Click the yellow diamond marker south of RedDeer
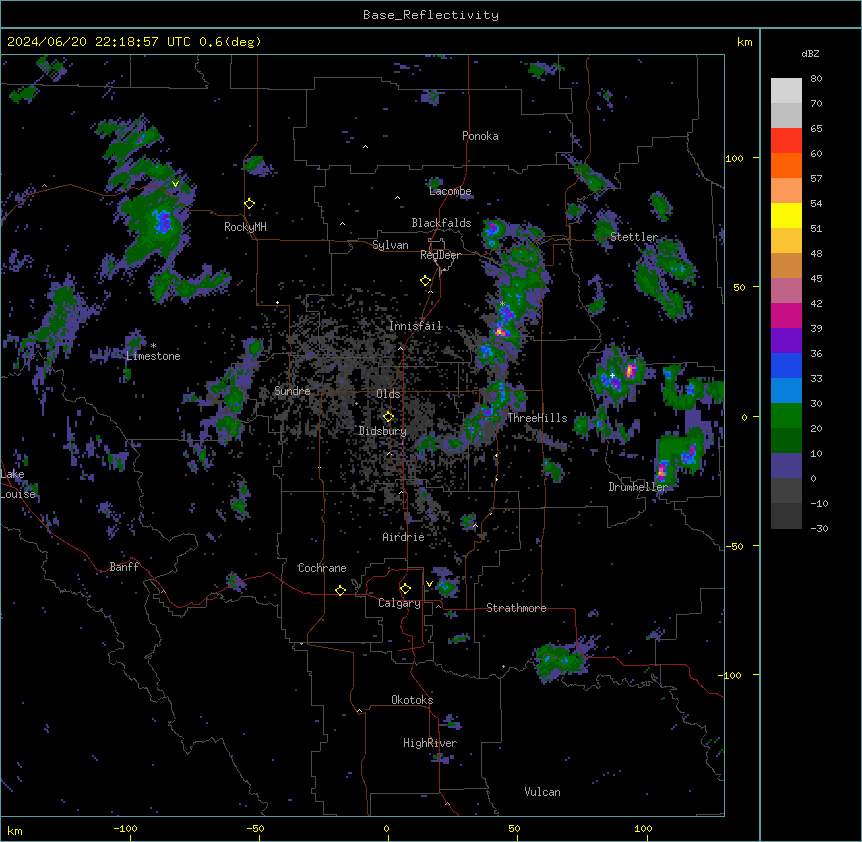Image resolution: width=862 pixels, height=842 pixels. [x=426, y=281]
